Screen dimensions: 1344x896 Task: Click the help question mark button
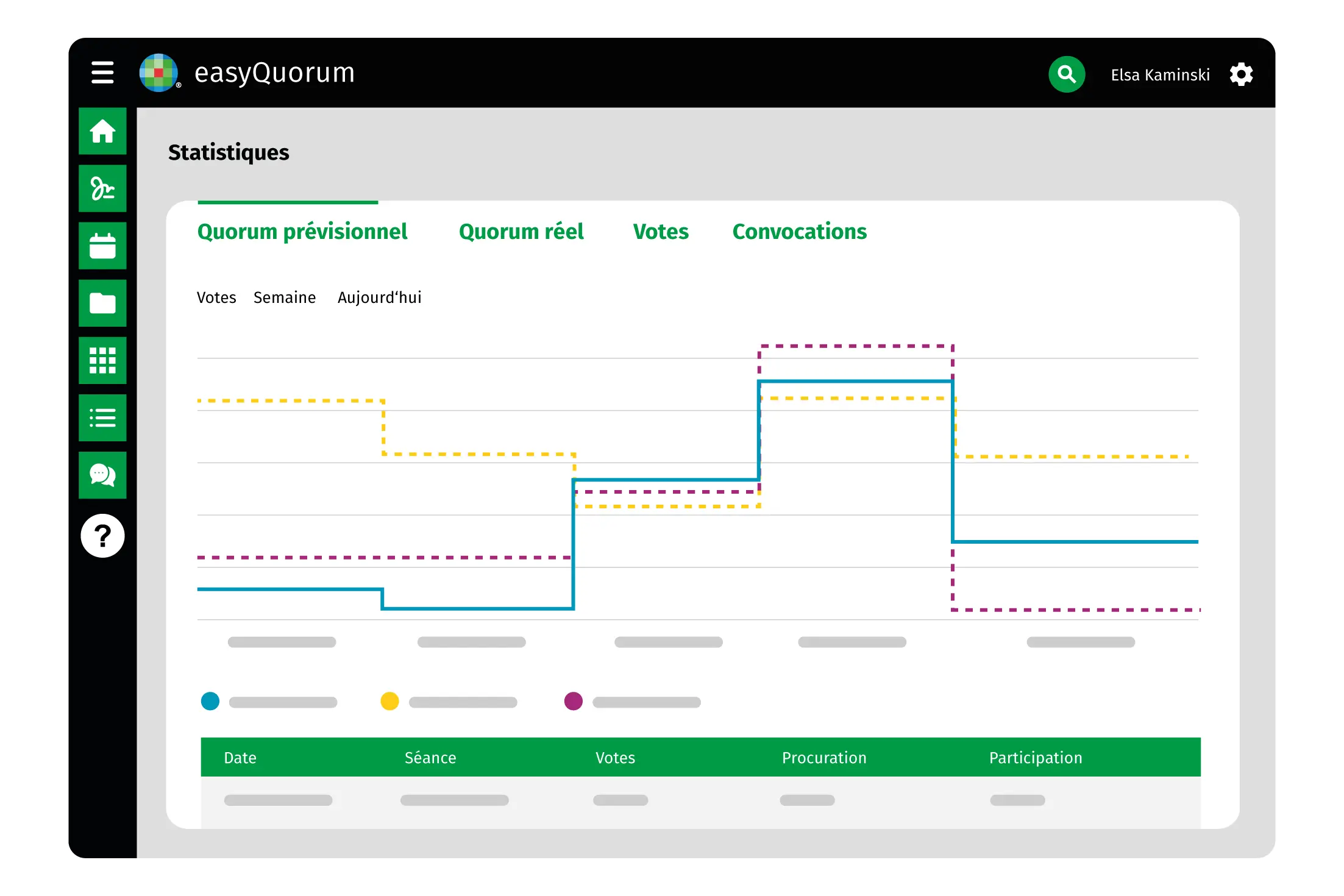pos(102,536)
